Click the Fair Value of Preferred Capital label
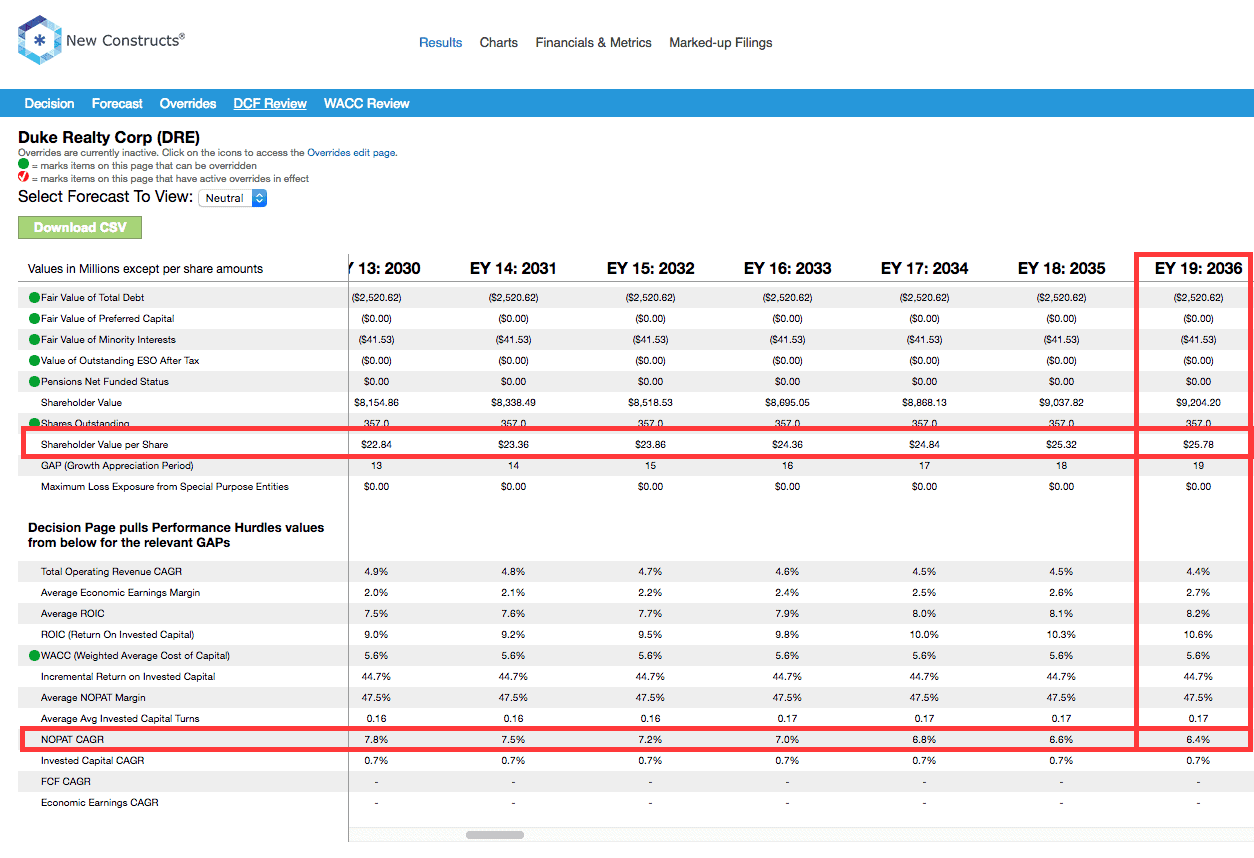The image size is (1254, 858). (108, 318)
